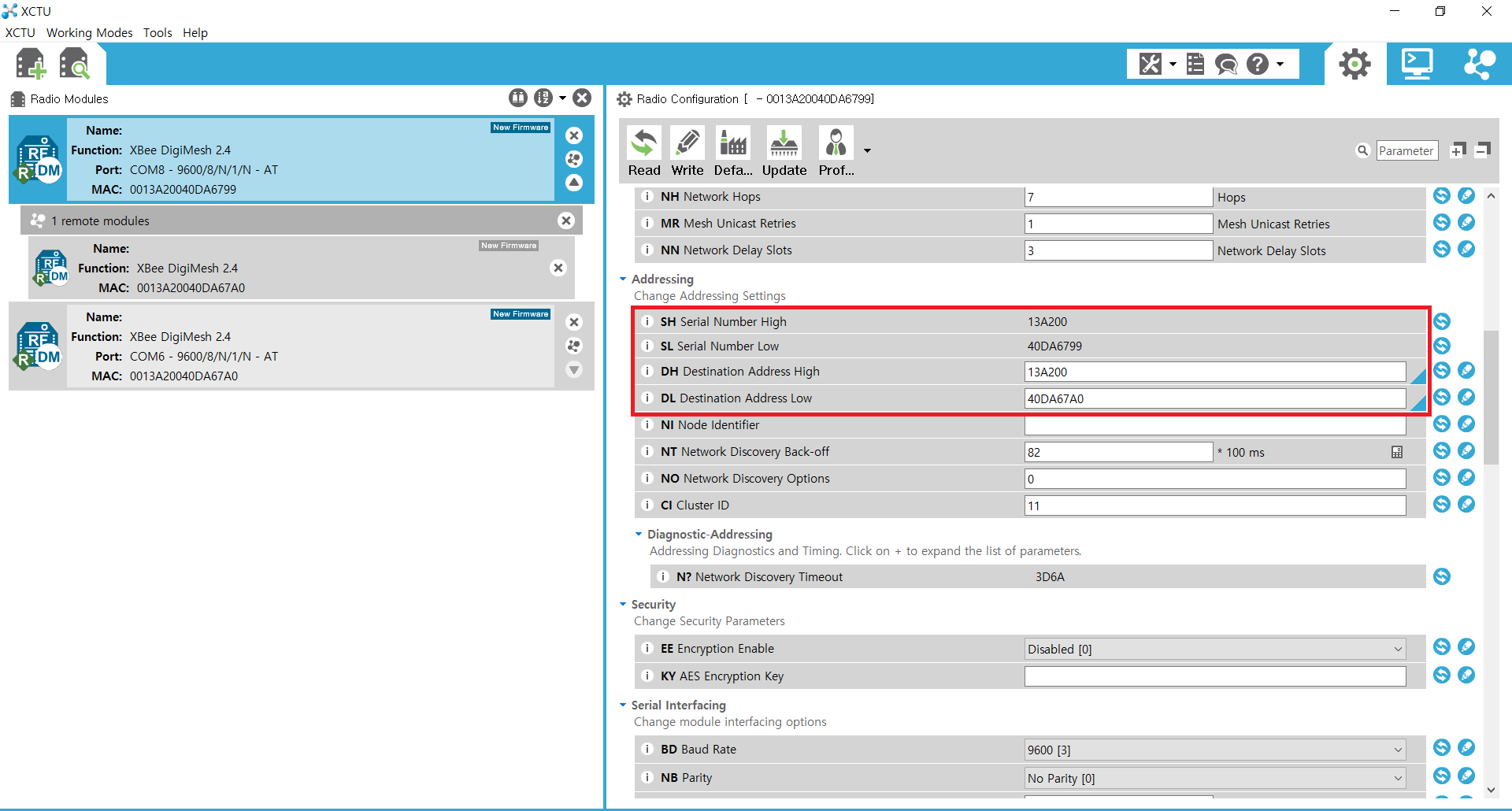The height and width of the screenshot is (811, 1512).
Task: Remove remote module 0013A20040DA67A0
Action: (x=558, y=268)
